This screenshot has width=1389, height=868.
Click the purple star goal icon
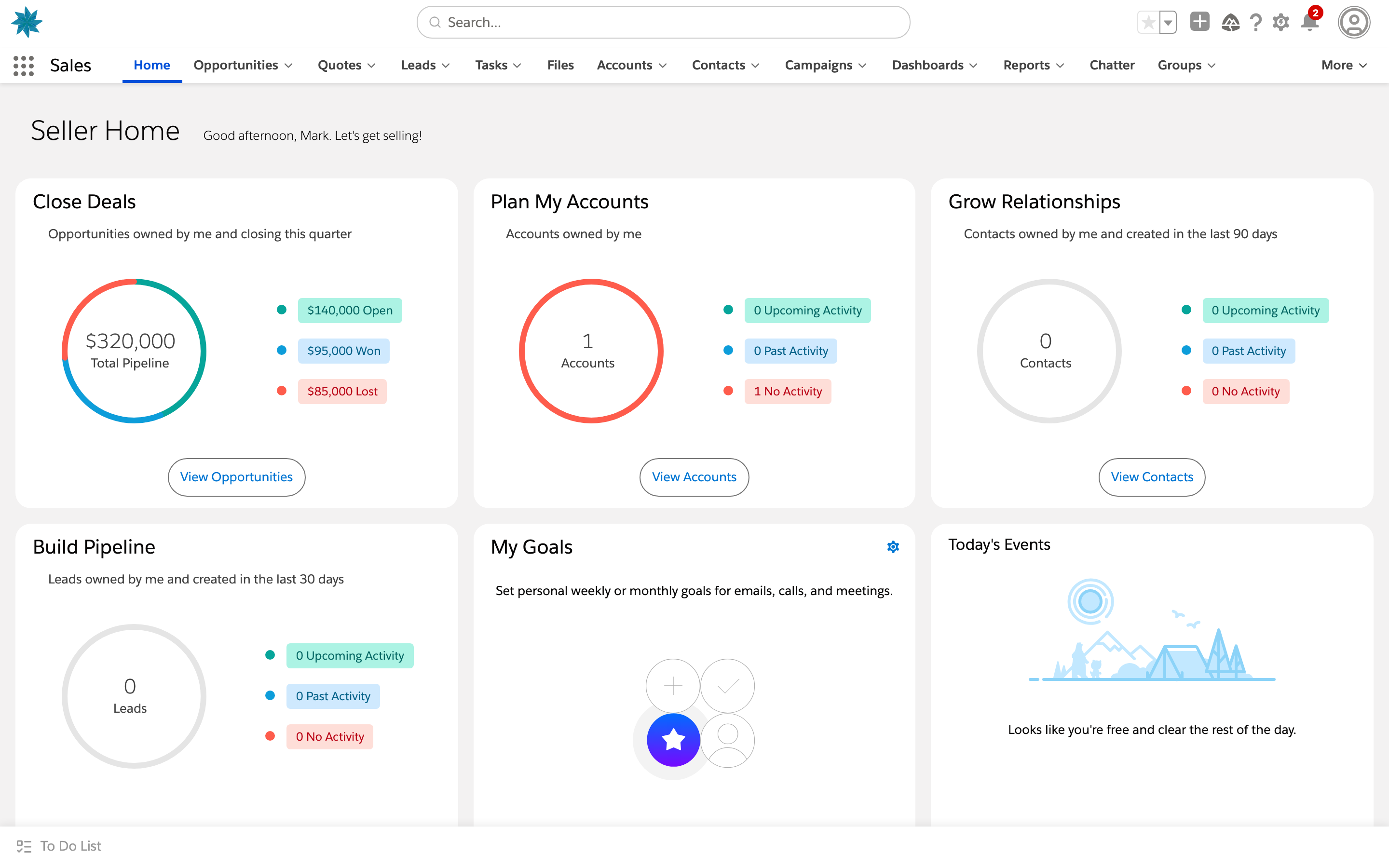(673, 740)
